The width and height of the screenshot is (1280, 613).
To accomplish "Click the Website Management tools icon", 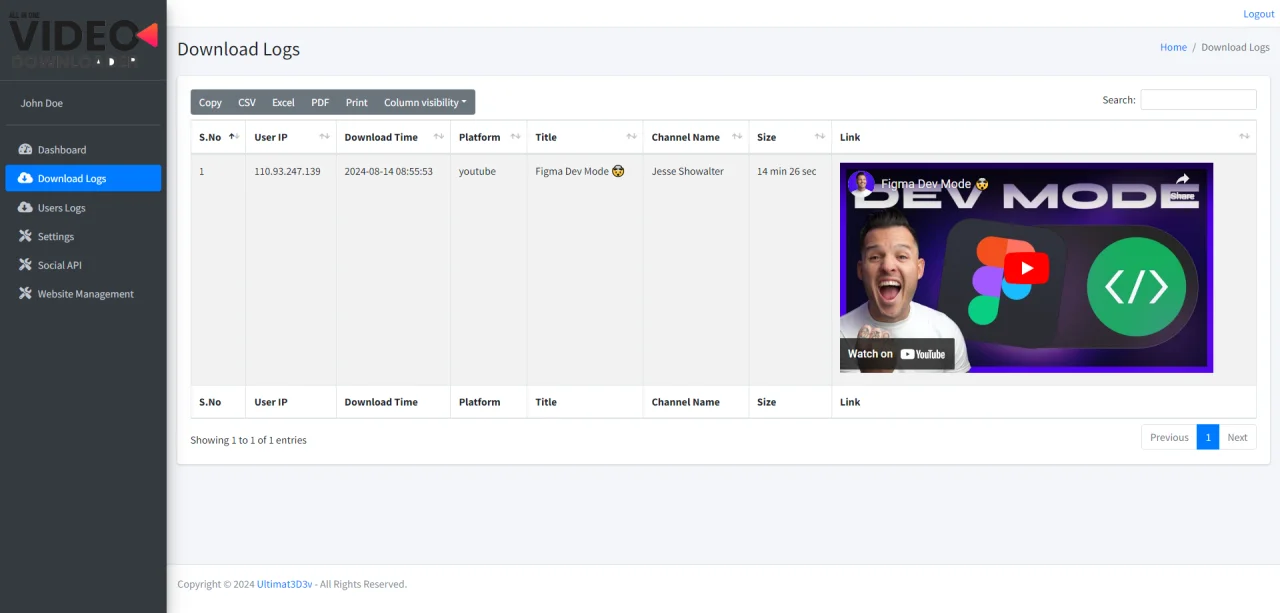I will (x=25, y=294).
